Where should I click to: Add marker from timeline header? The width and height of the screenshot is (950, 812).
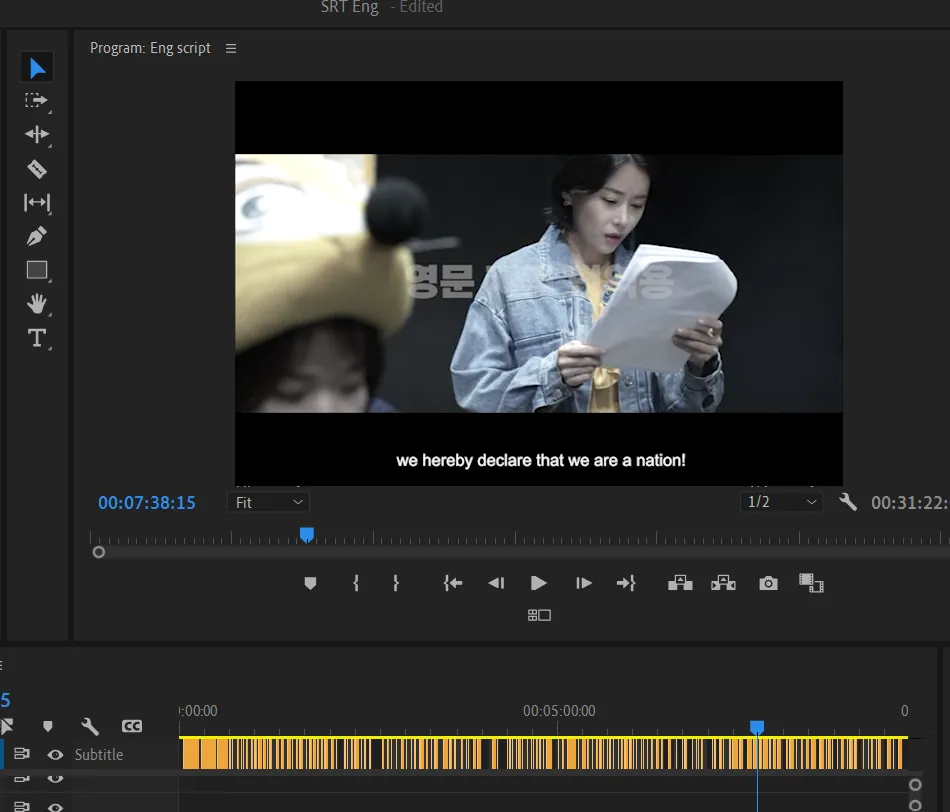[x=48, y=726]
